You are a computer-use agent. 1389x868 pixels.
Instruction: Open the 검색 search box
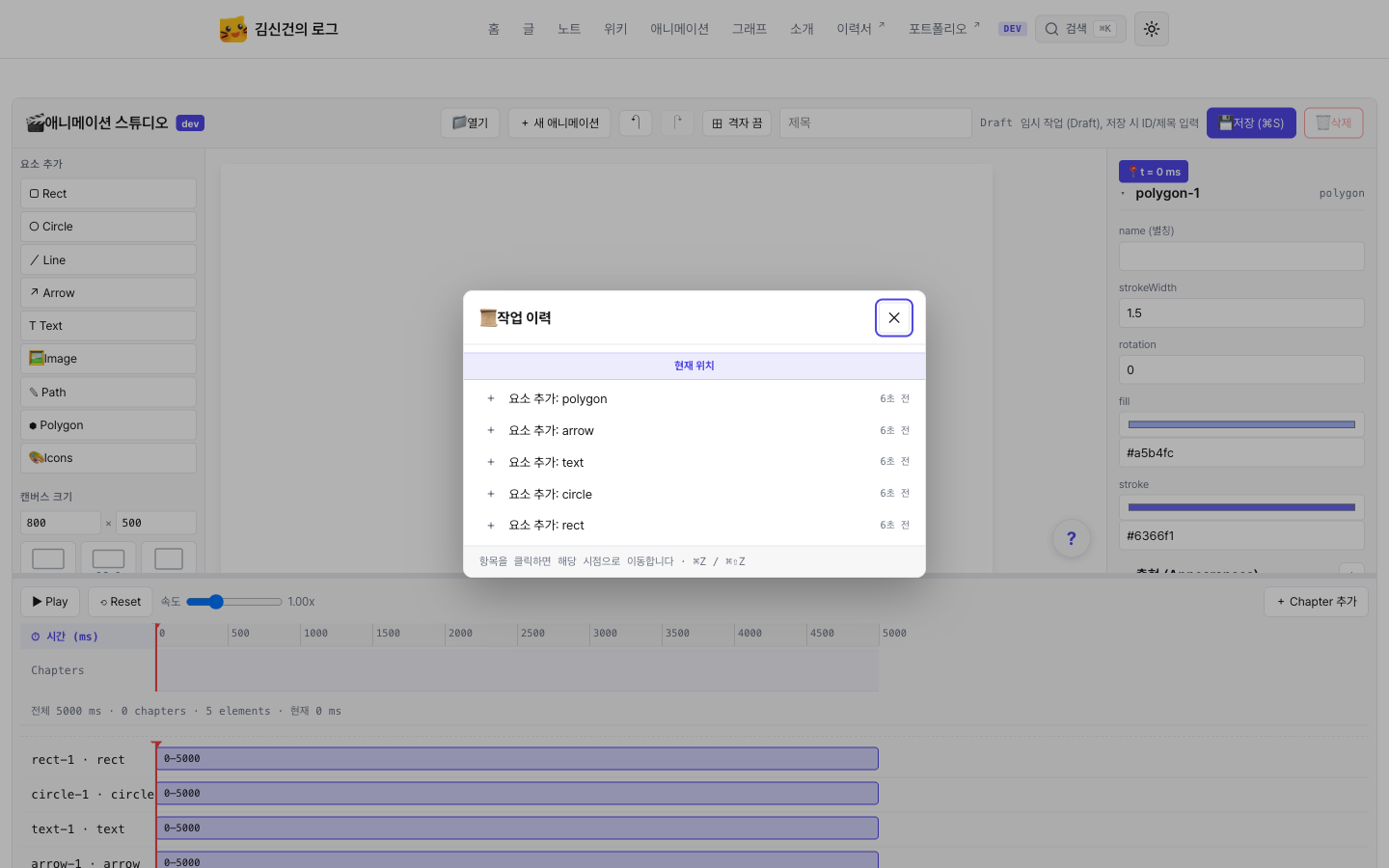tap(1080, 29)
